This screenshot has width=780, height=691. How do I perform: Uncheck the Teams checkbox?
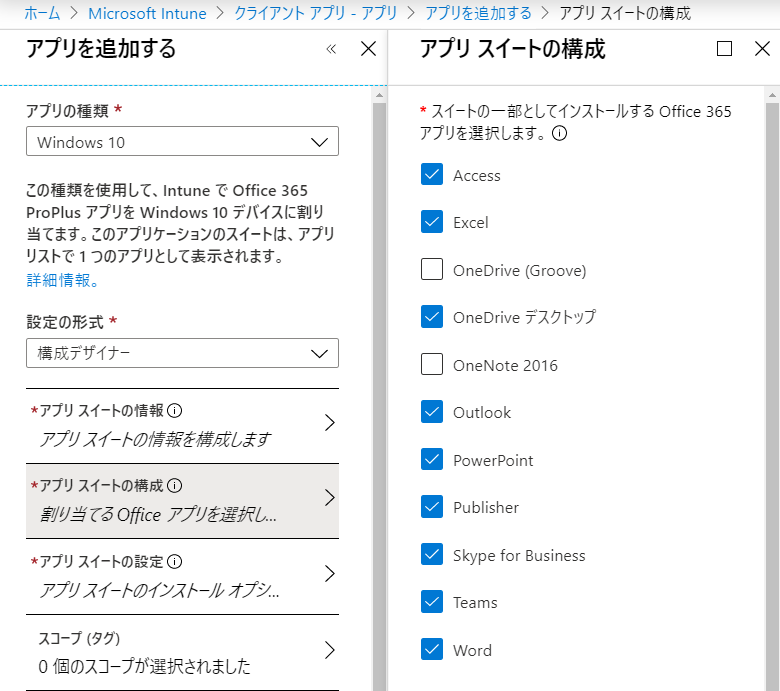(x=432, y=602)
